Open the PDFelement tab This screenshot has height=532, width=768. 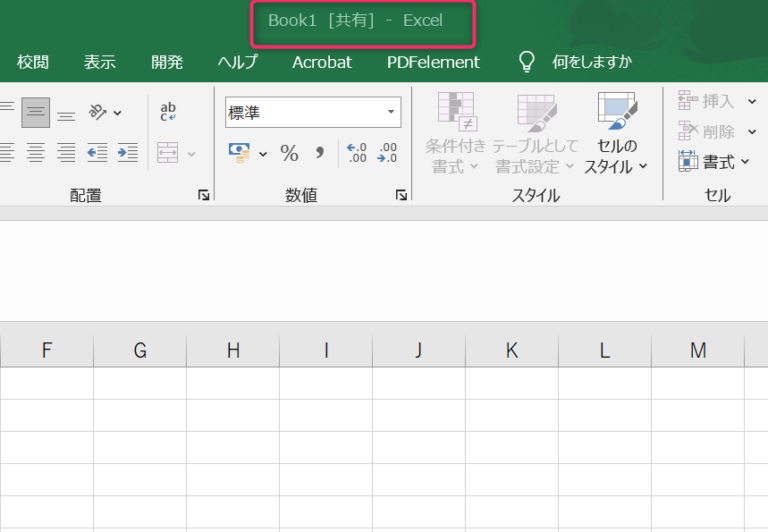(433, 62)
